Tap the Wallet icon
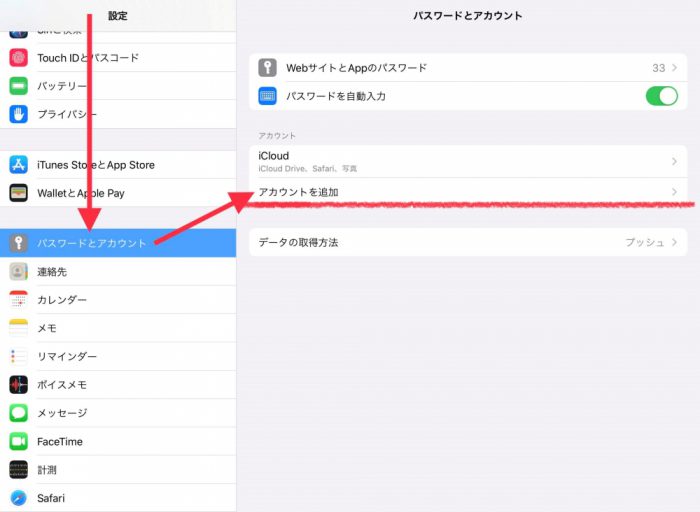This screenshot has width=700, height=512. click(18, 193)
